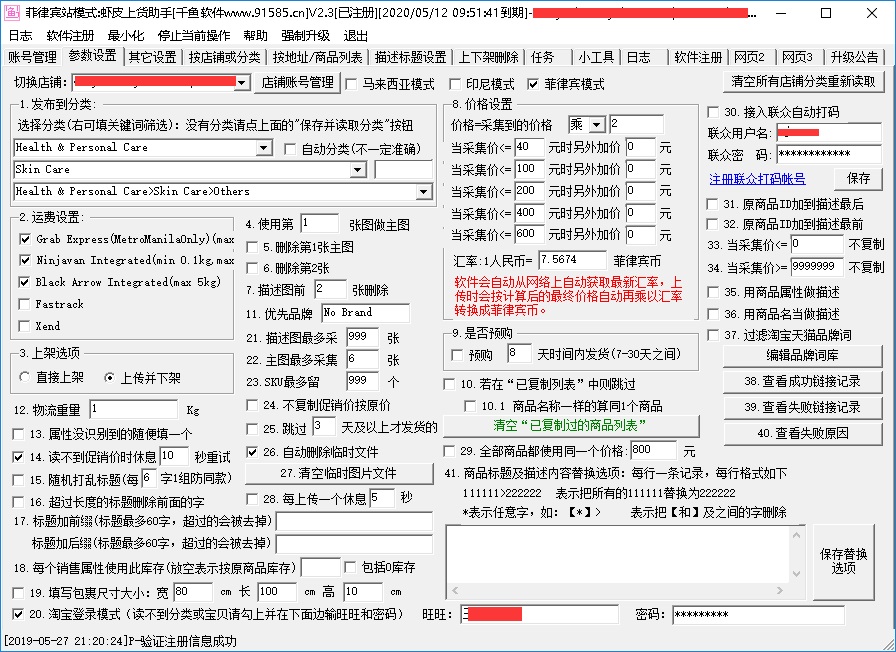The image size is (896, 652).
Task: Click the 优先品牌 No Brand field
Action: [x=365, y=313]
